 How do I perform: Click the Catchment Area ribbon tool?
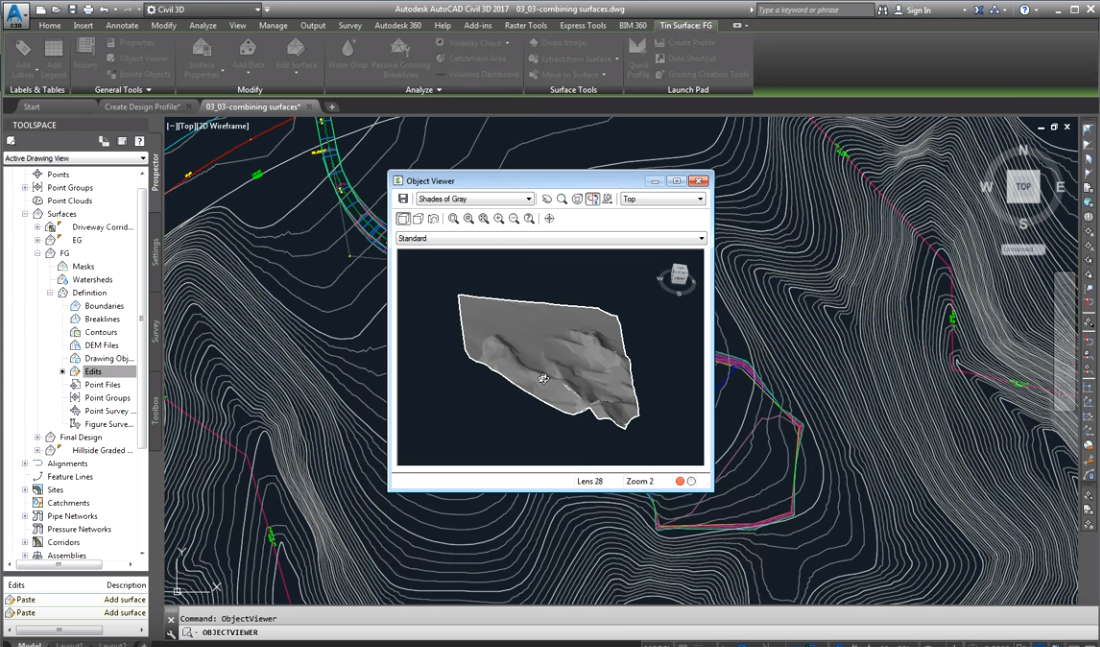point(470,58)
